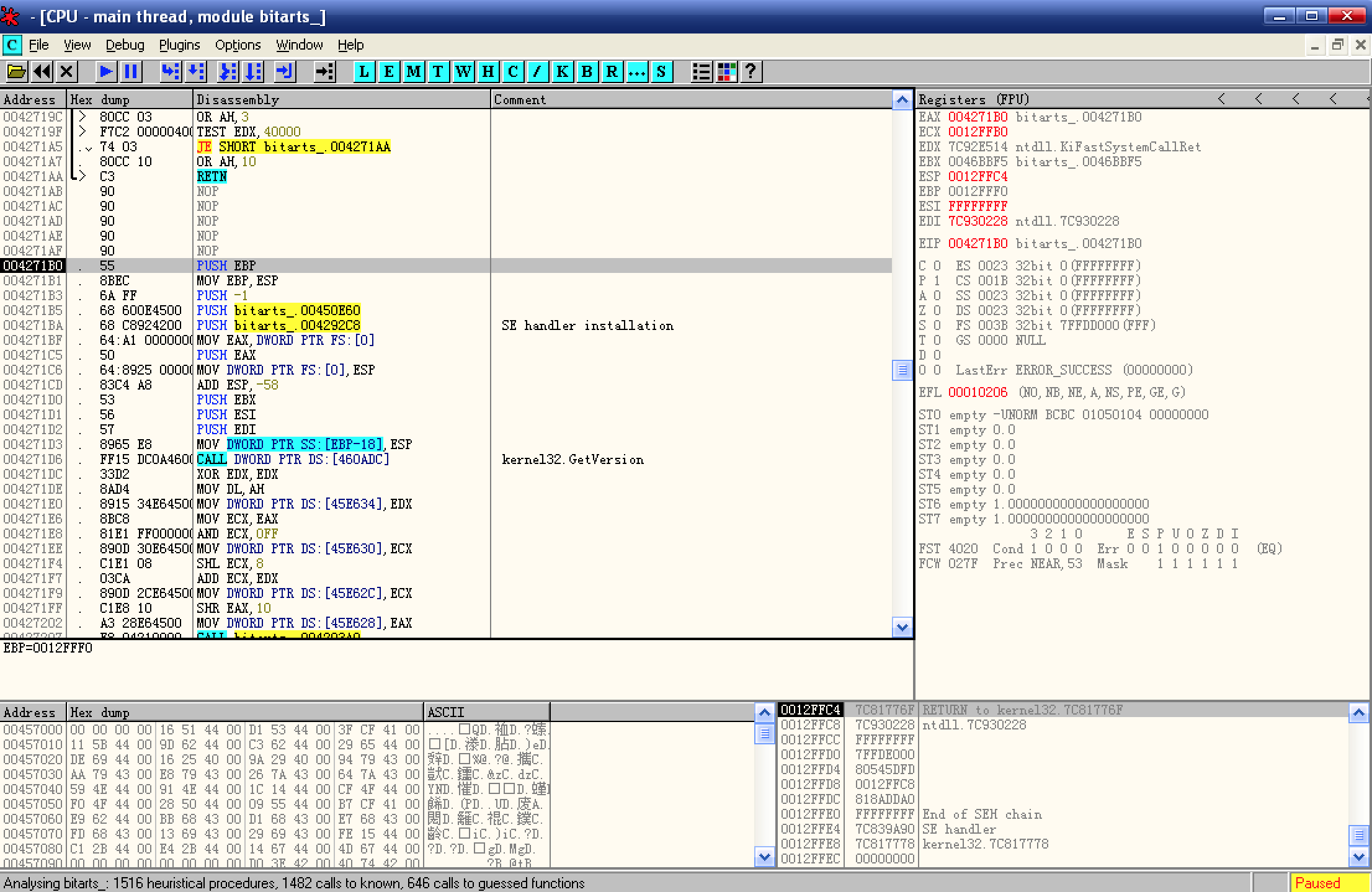Open the Call stack K window

[562, 72]
